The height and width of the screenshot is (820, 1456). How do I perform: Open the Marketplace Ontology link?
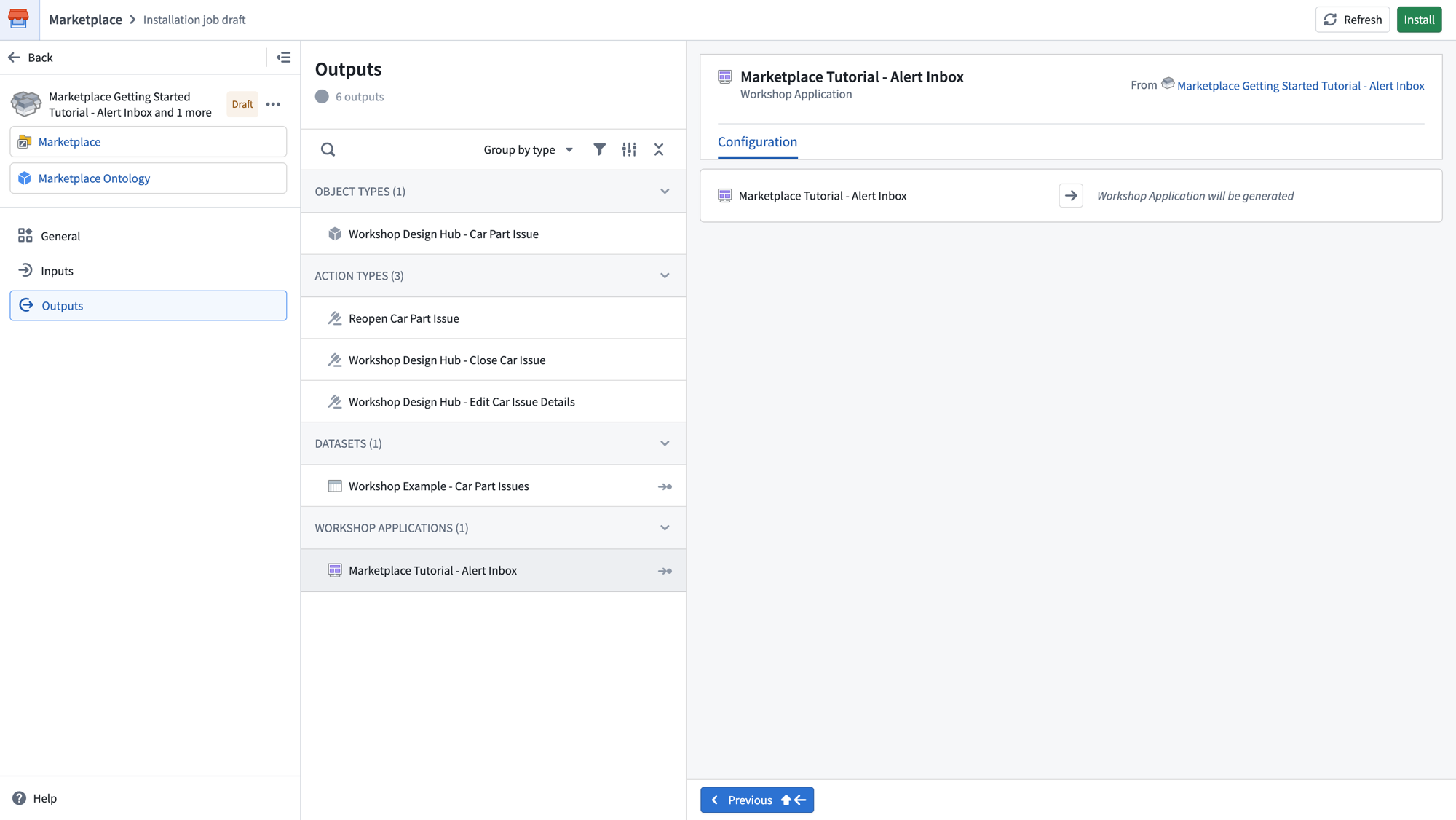click(149, 178)
